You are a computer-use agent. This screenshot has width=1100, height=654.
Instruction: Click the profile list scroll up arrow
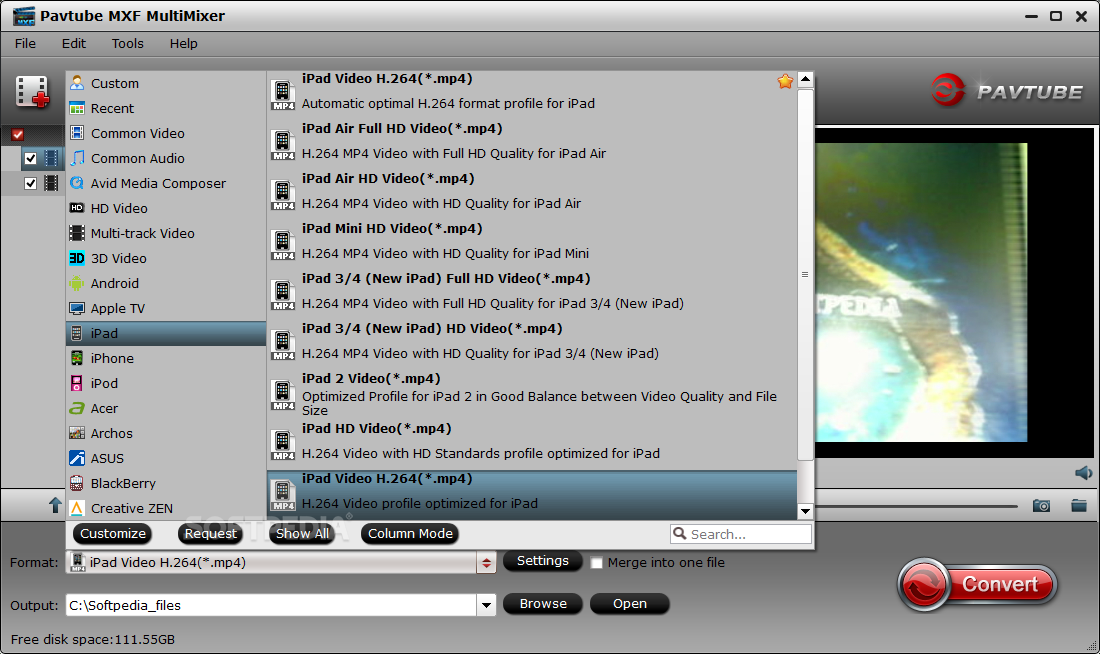805,79
